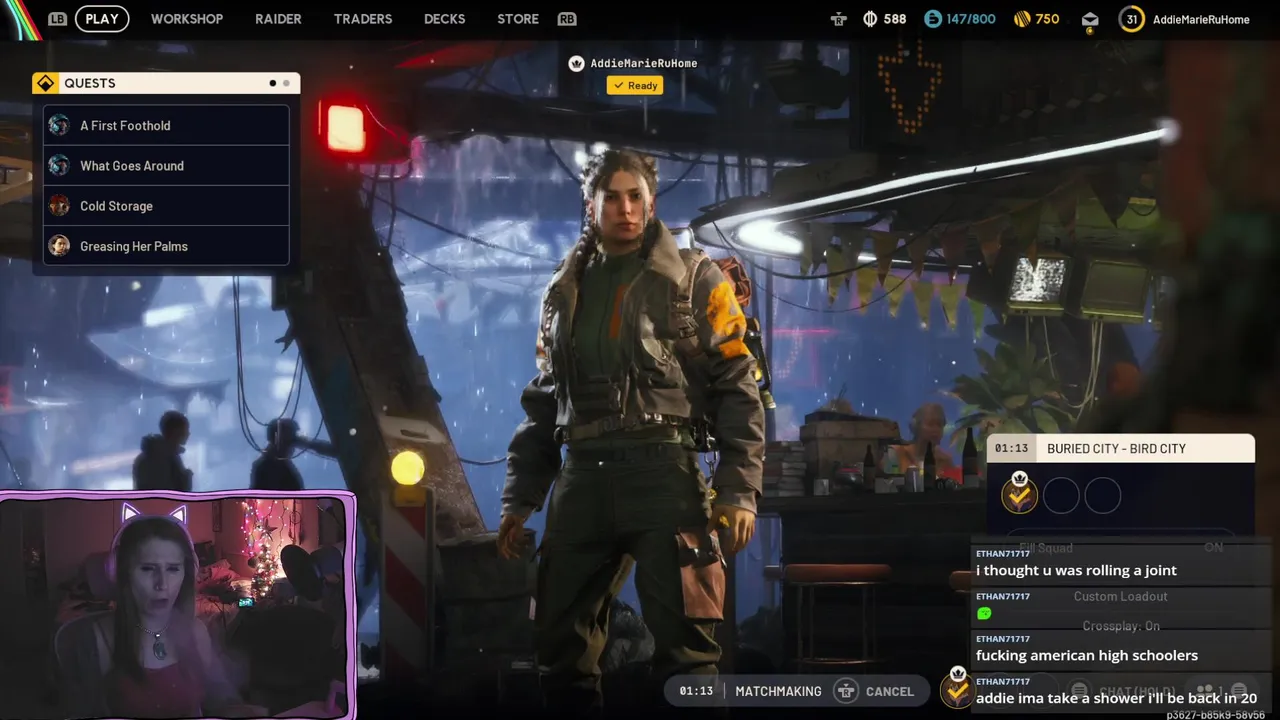Go to the TRADERS tab
This screenshot has height=720, width=1280.
[363, 19]
